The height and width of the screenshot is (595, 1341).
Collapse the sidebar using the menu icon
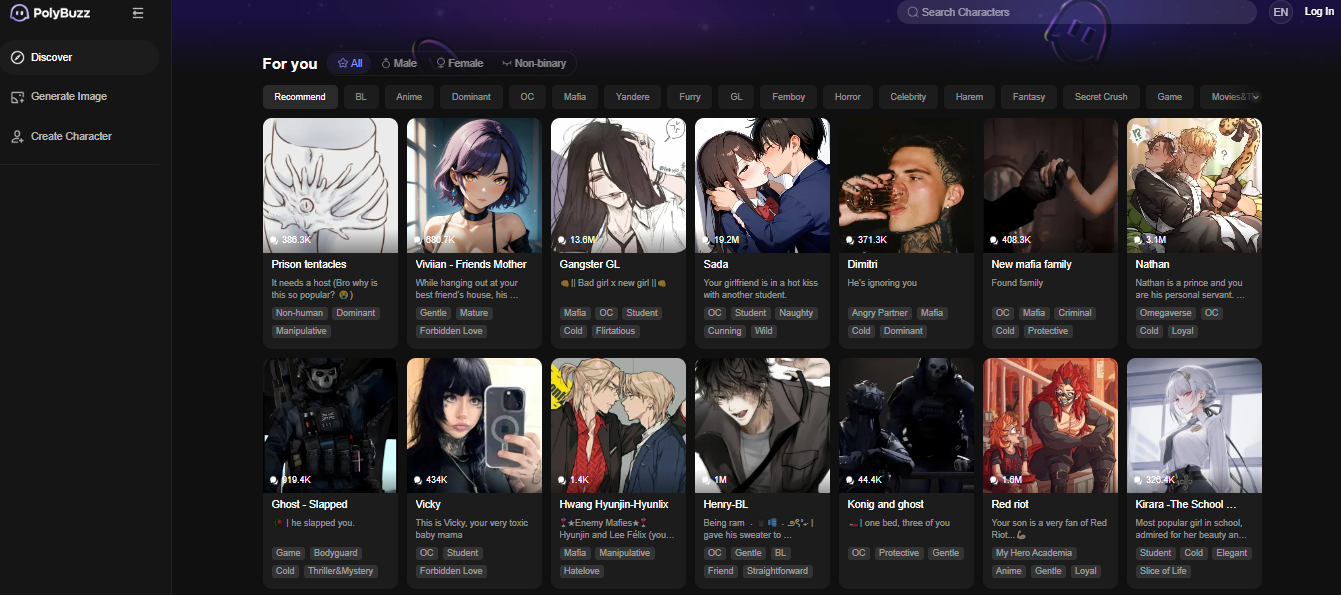click(x=138, y=13)
